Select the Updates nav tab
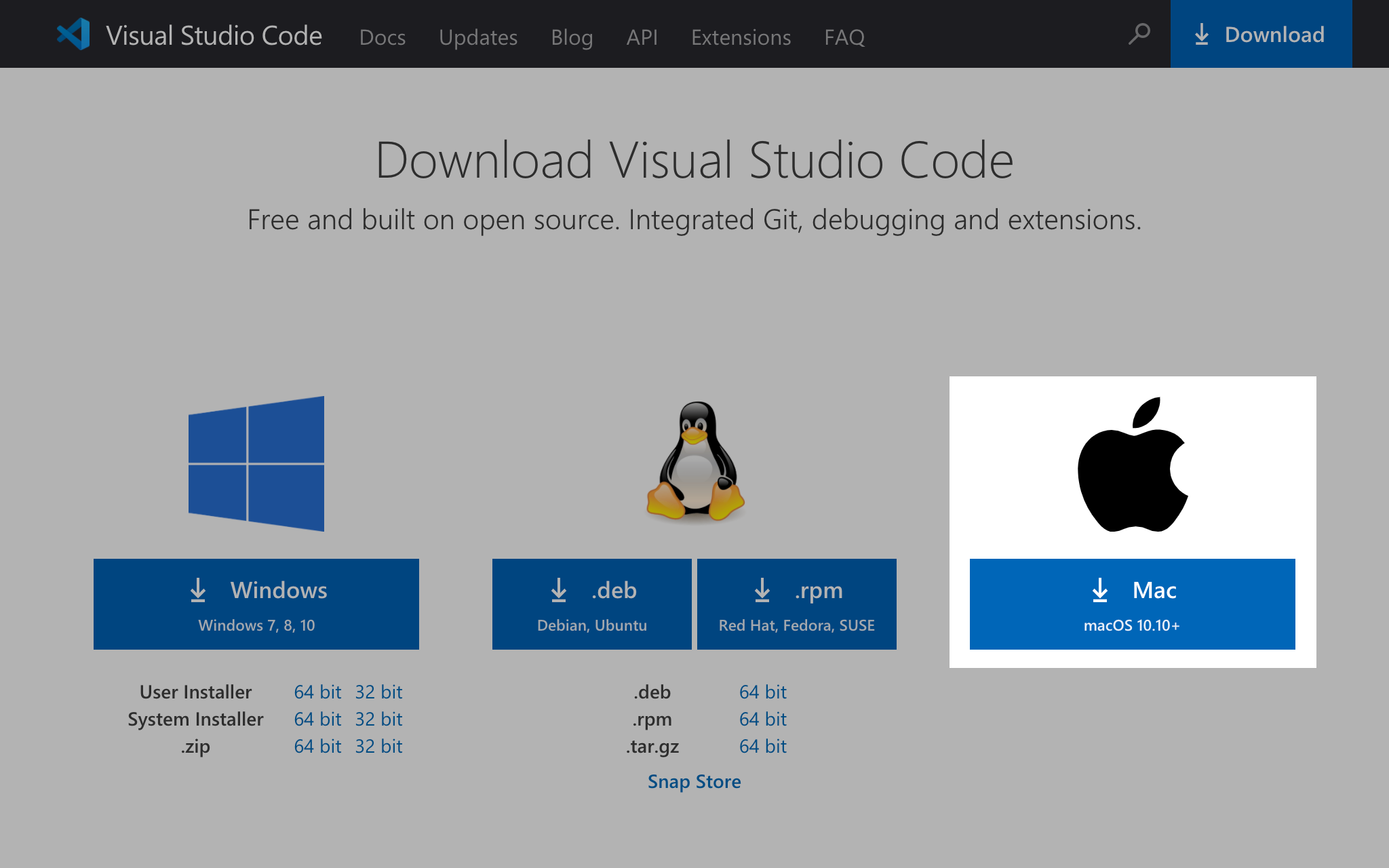Viewport: 1389px width, 868px height. point(478,35)
